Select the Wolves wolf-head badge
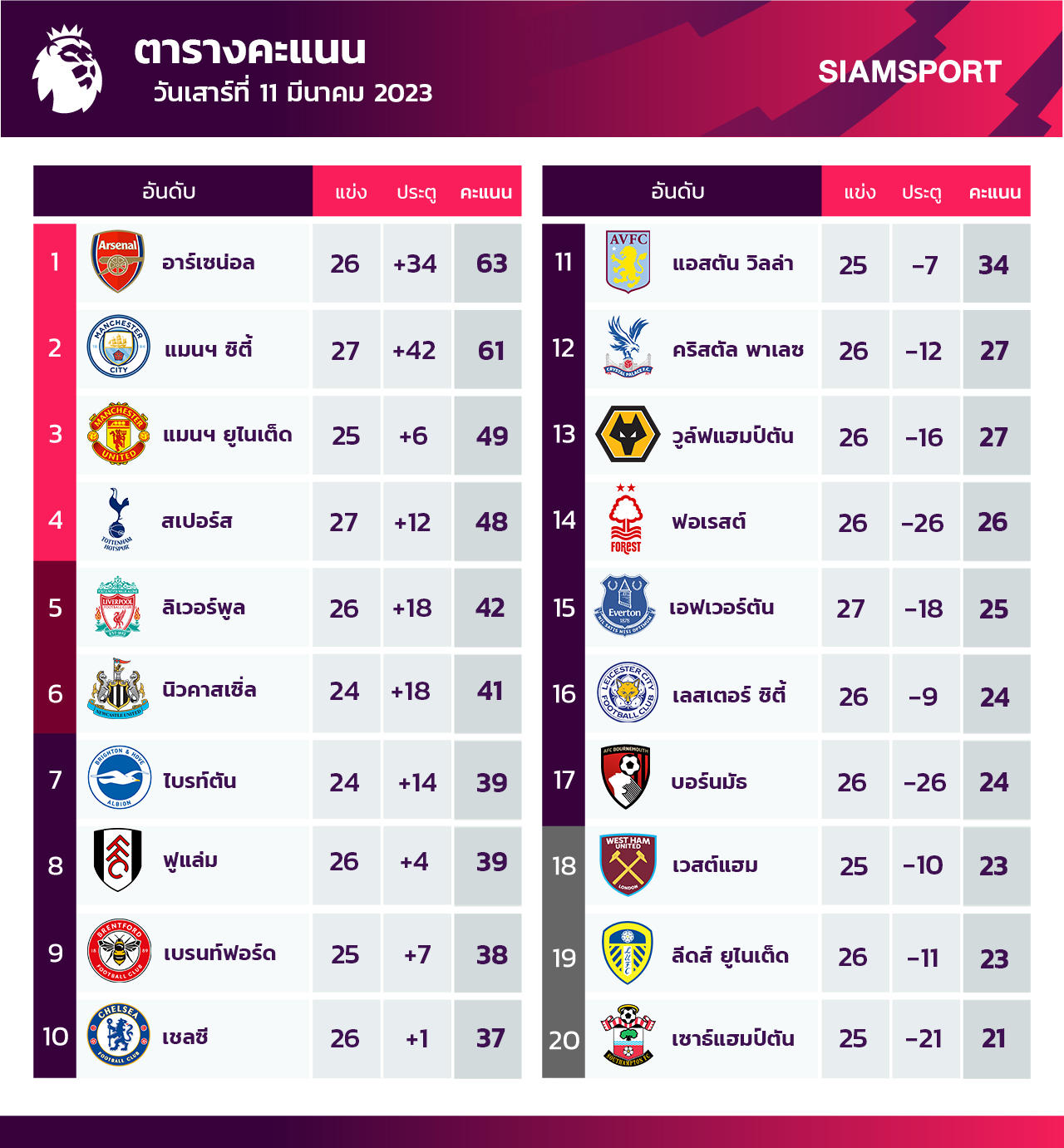1064x1148 pixels. 628,434
